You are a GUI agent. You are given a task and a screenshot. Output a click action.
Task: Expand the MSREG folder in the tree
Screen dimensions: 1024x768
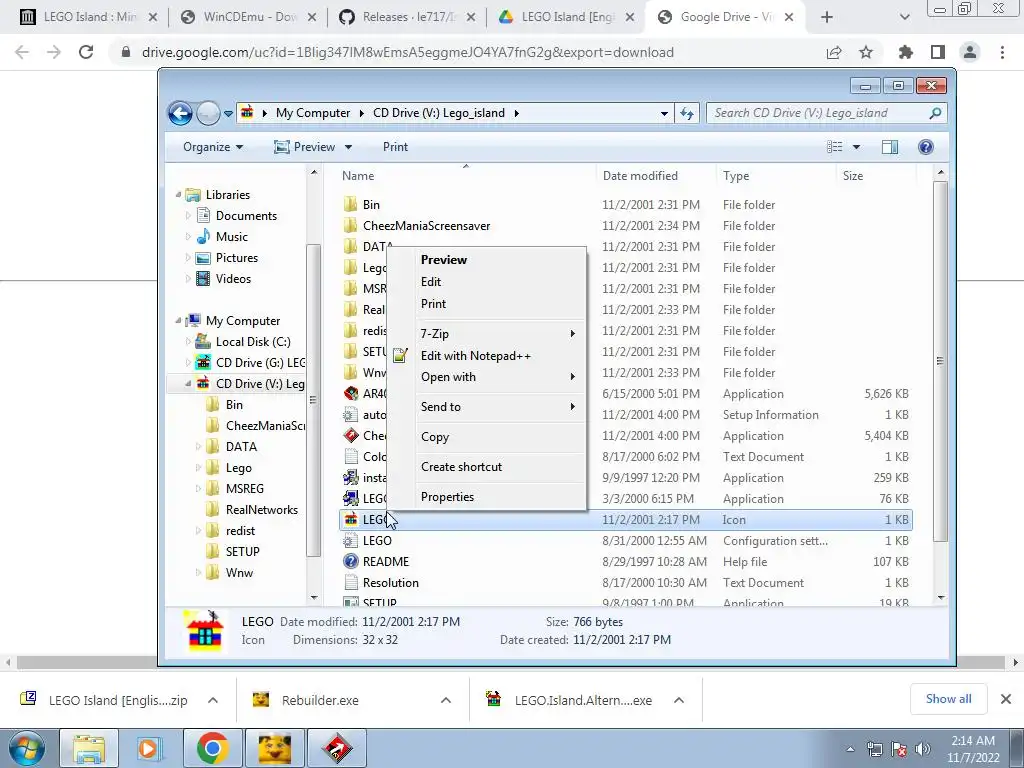pyautogui.click(x=198, y=488)
